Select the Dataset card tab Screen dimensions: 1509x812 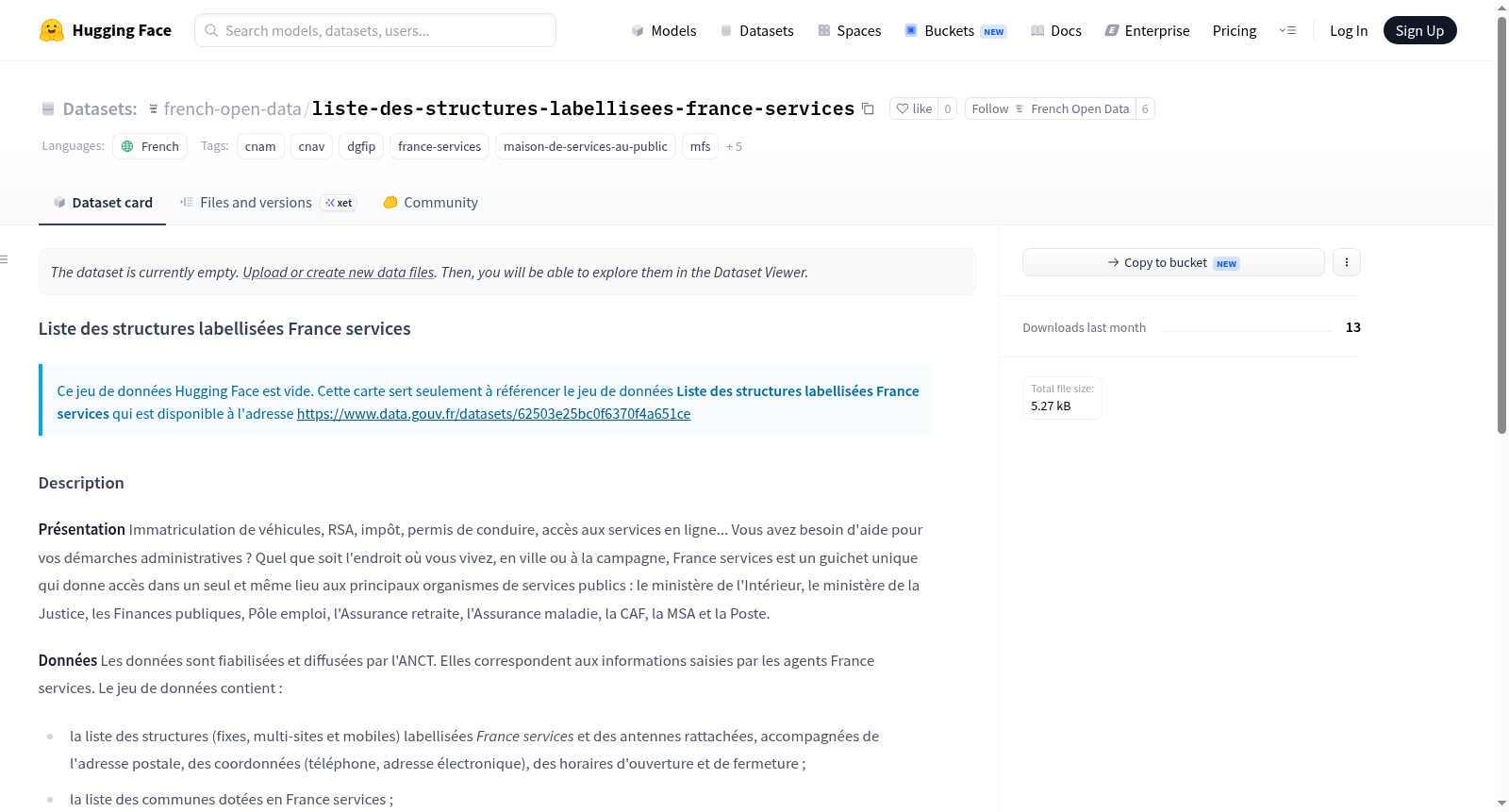[x=102, y=203]
